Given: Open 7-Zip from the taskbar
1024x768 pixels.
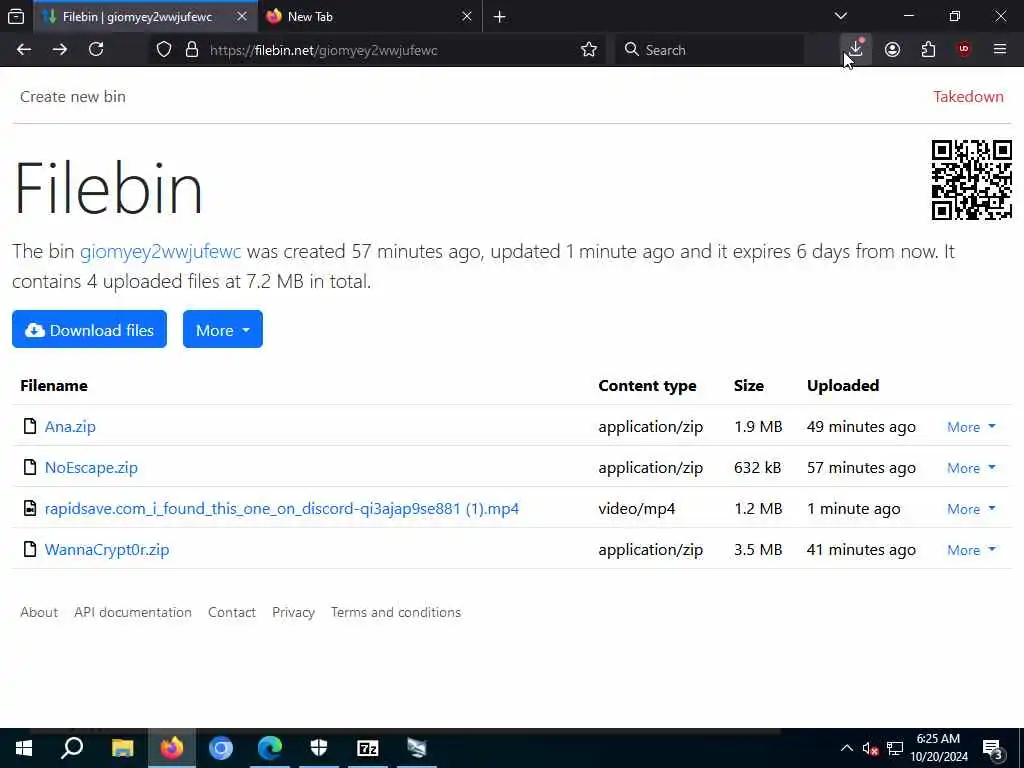Looking at the screenshot, I should pos(368,748).
